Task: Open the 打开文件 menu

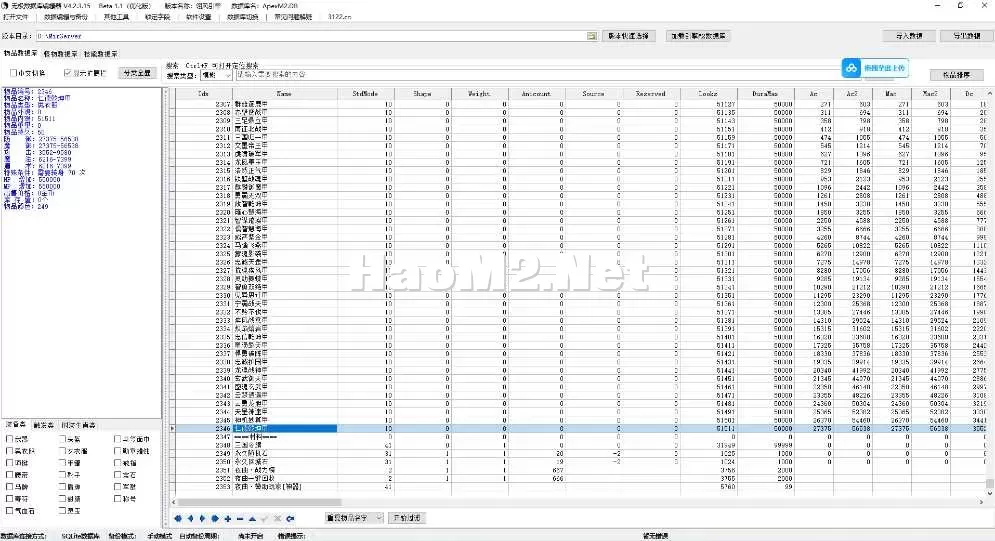Action: tap(15, 16)
